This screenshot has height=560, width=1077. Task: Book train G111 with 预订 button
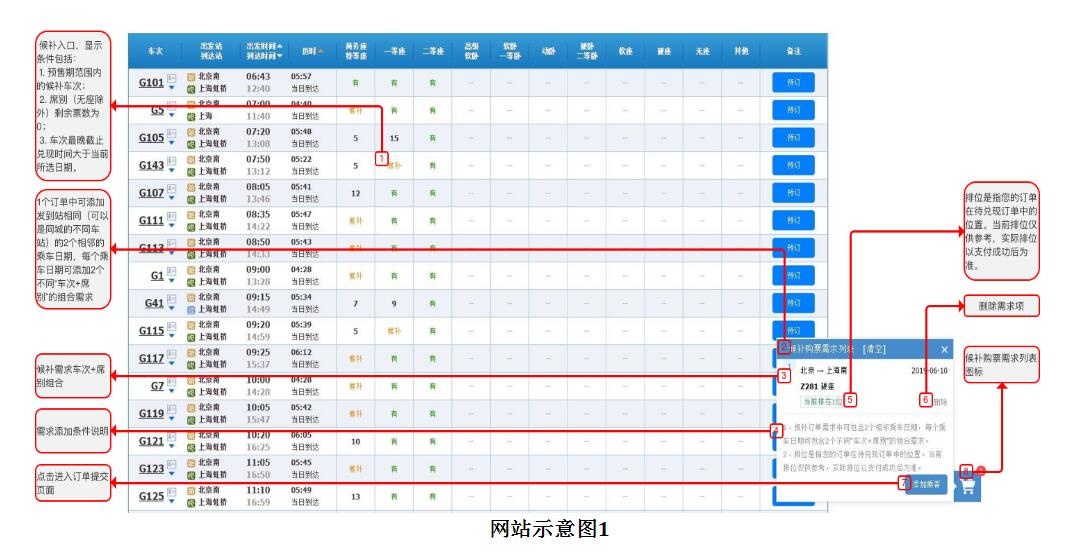793,220
